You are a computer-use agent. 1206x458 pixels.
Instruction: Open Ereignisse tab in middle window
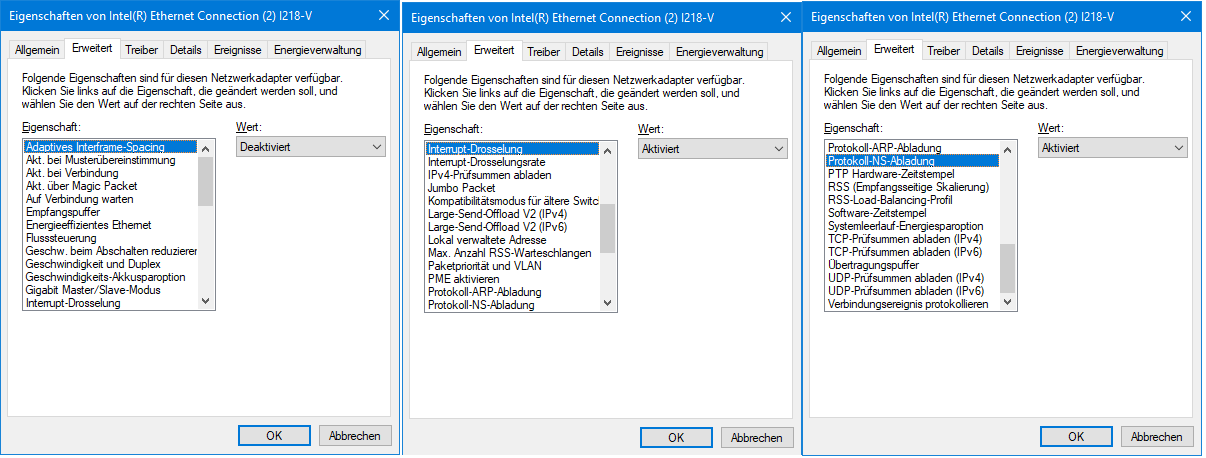pos(640,52)
